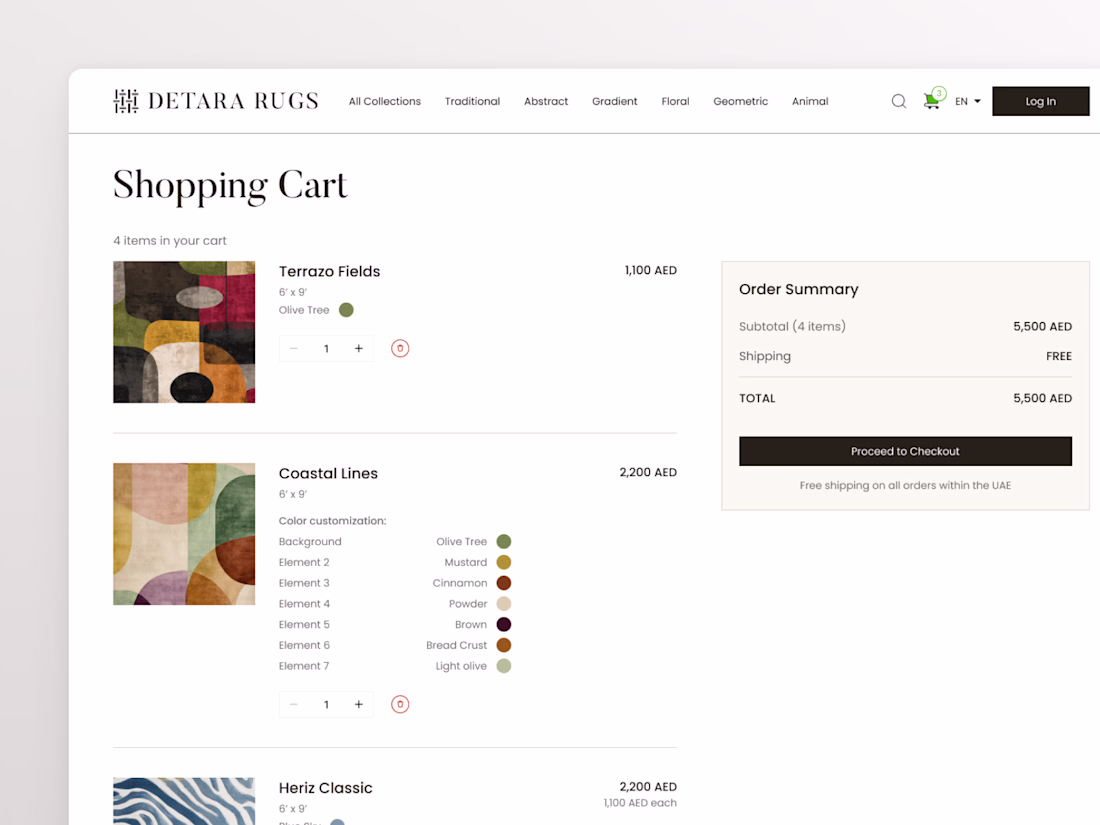Click the '4 items in your cart' text
This screenshot has height=825, width=1100.
170,241
